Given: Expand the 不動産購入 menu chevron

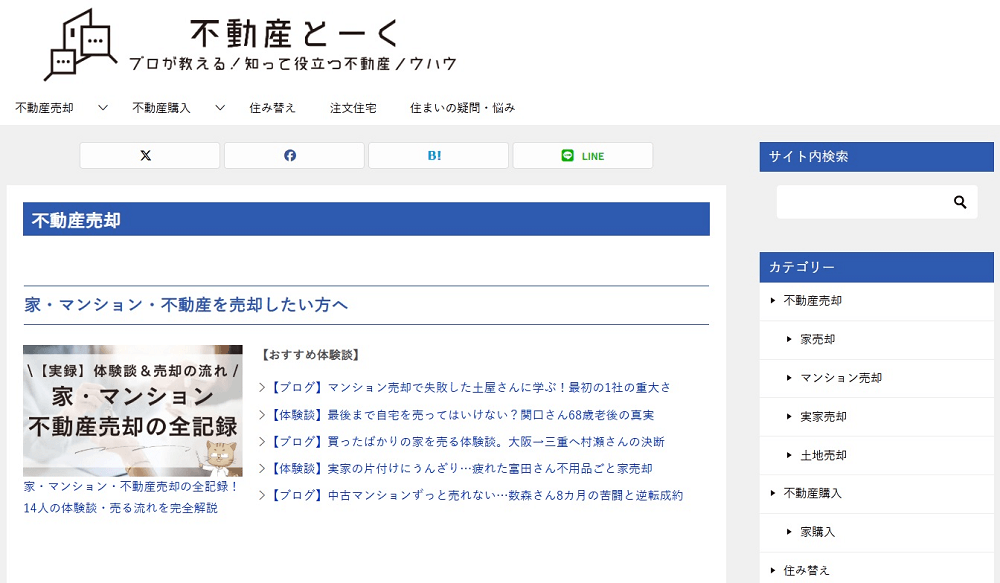Looking at the screenshot, I should coord(220,108).
